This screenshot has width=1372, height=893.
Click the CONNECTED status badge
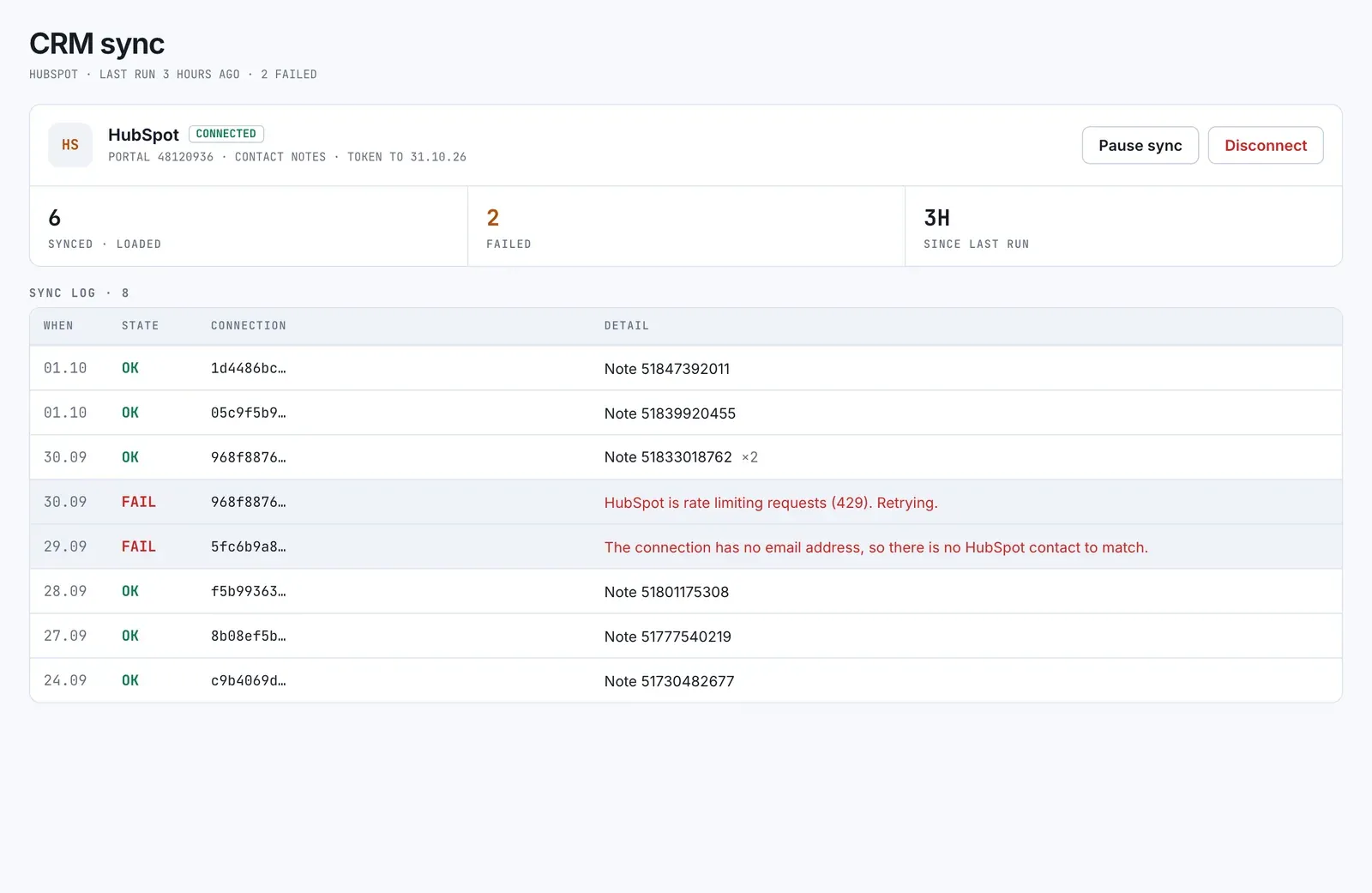click(226, 134)
